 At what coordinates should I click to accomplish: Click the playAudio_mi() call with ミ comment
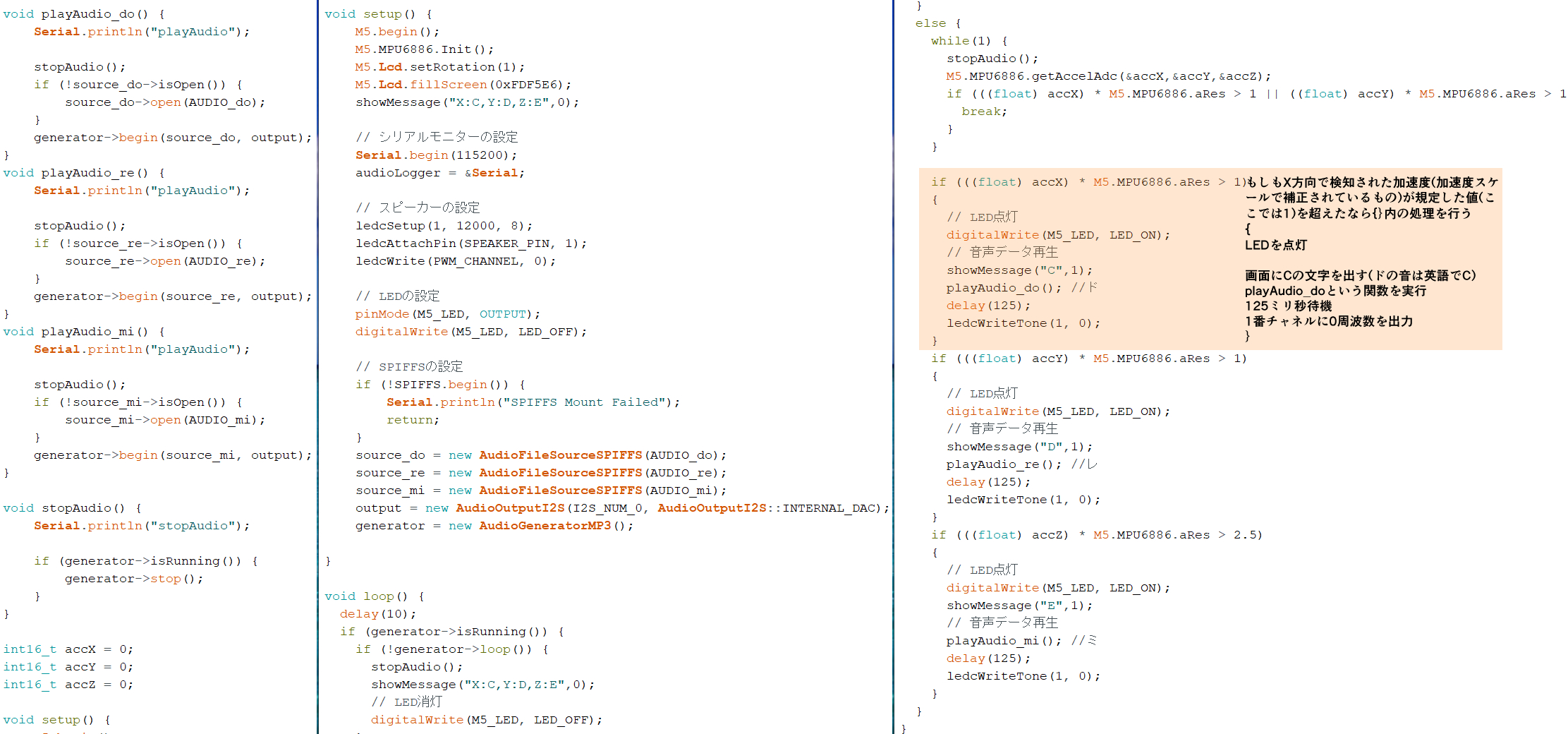click(x=1021, y=641)
